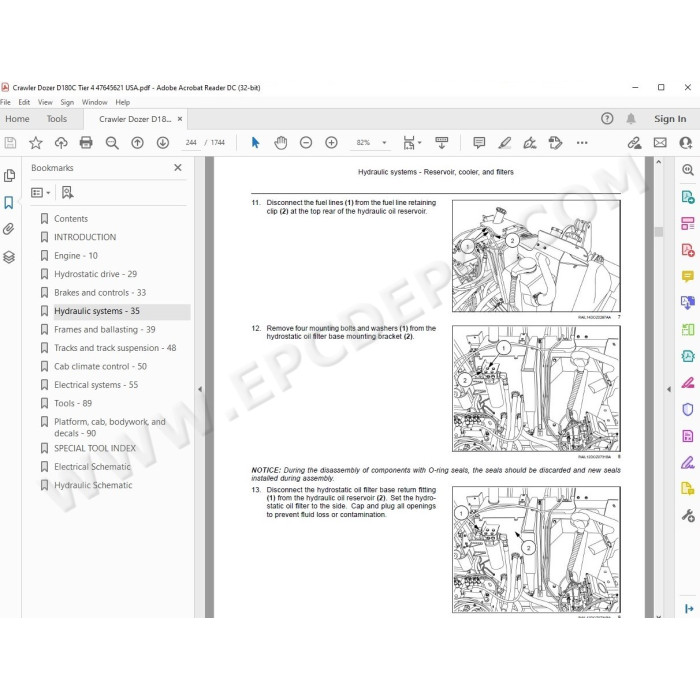The width and height of the screenshot is (700, 700).
Task: Go to previous page arrow
Action: click(x=137, y=143)
